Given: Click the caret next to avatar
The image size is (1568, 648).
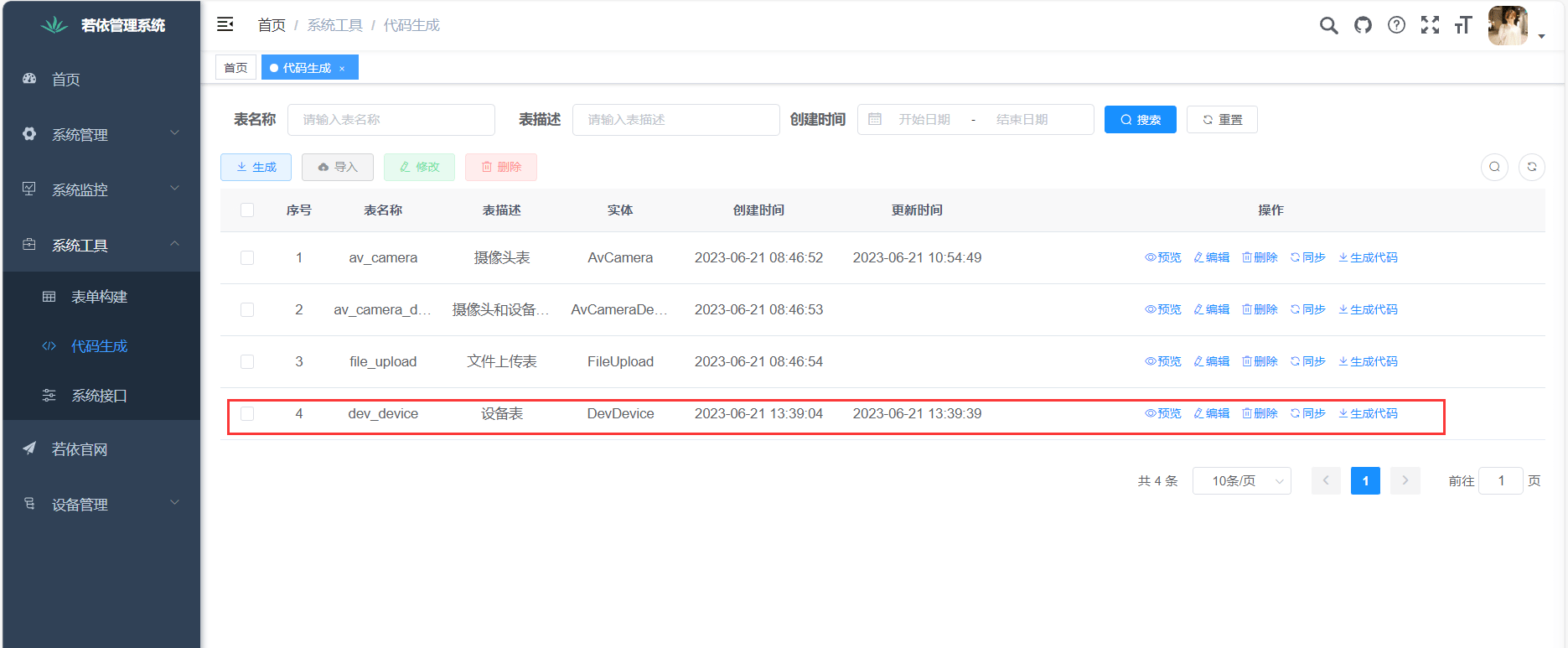Looking at the screenshot, I should pyautogui.click(x=1541, y=37).
